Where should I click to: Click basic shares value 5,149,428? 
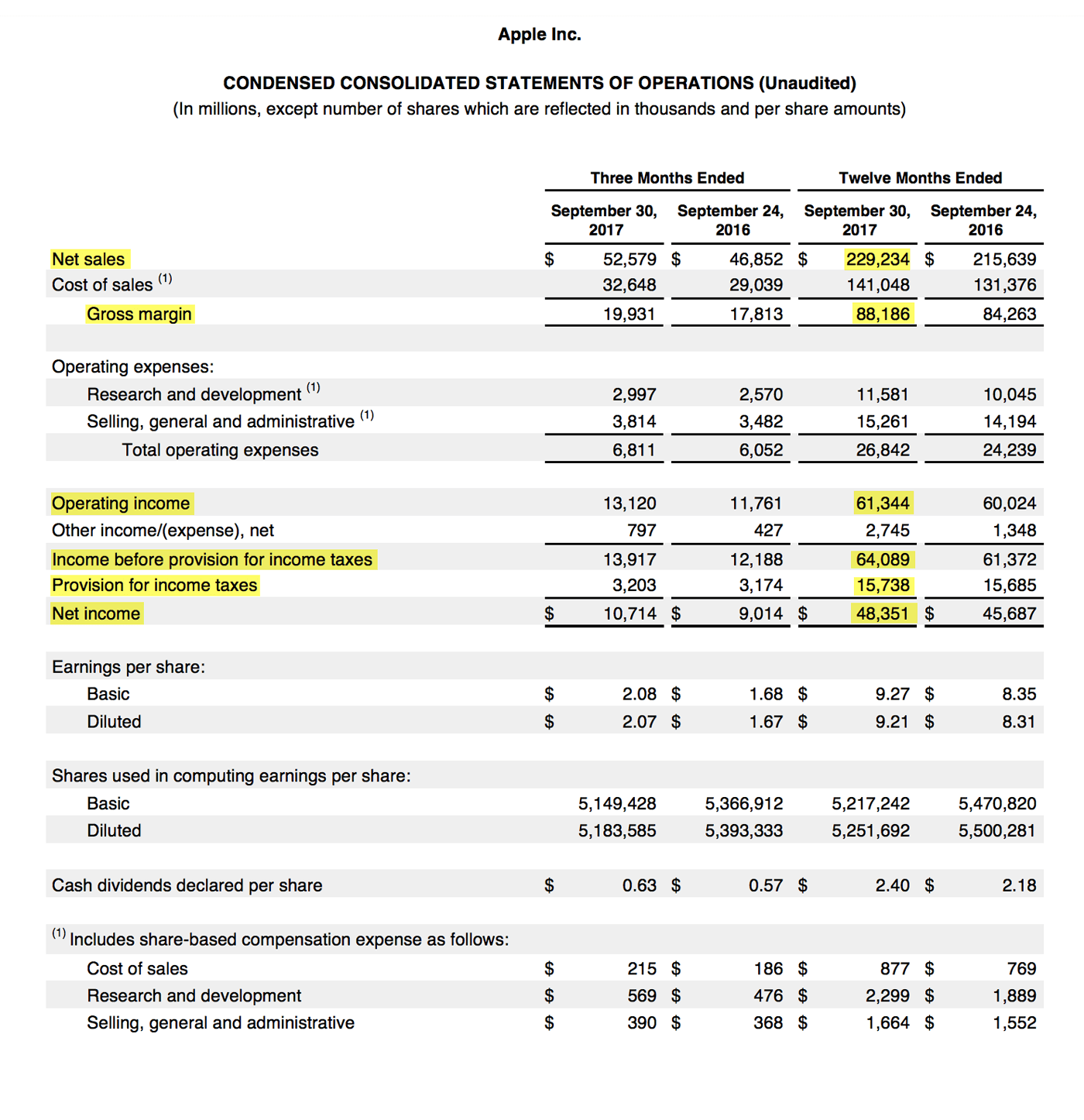[x=617, y=804]
